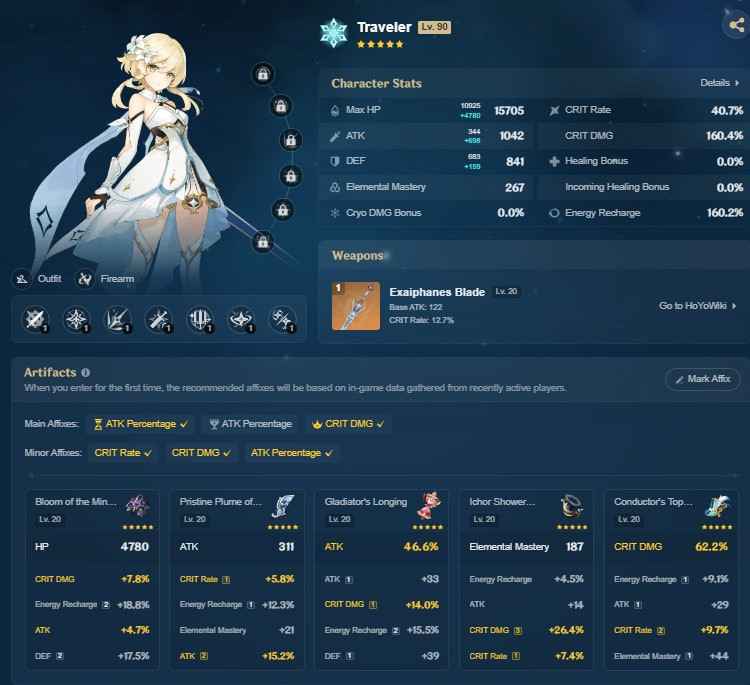Select the seventh talent skill icon
The width and height of the screenshot is (750, 685).
(282, 319)
